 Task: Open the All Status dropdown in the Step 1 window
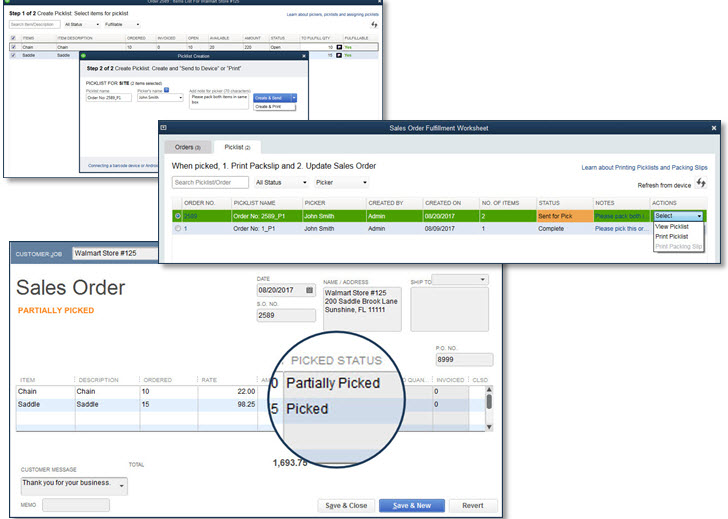[x=82, y=25]
